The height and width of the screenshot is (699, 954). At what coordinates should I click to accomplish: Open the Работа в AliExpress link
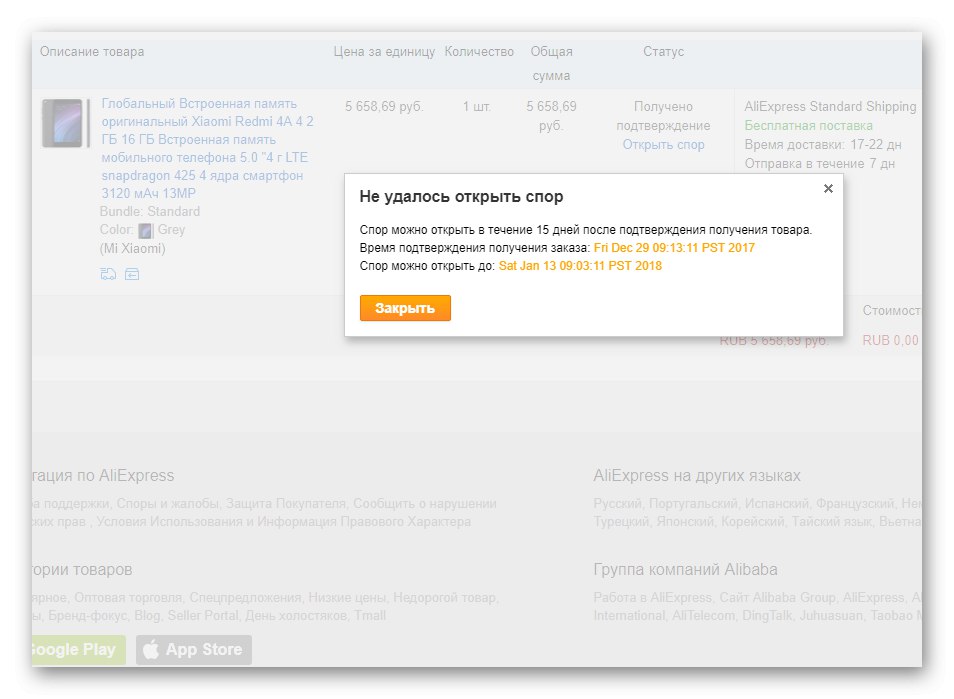pyautogui.click(x=652, y=598)
